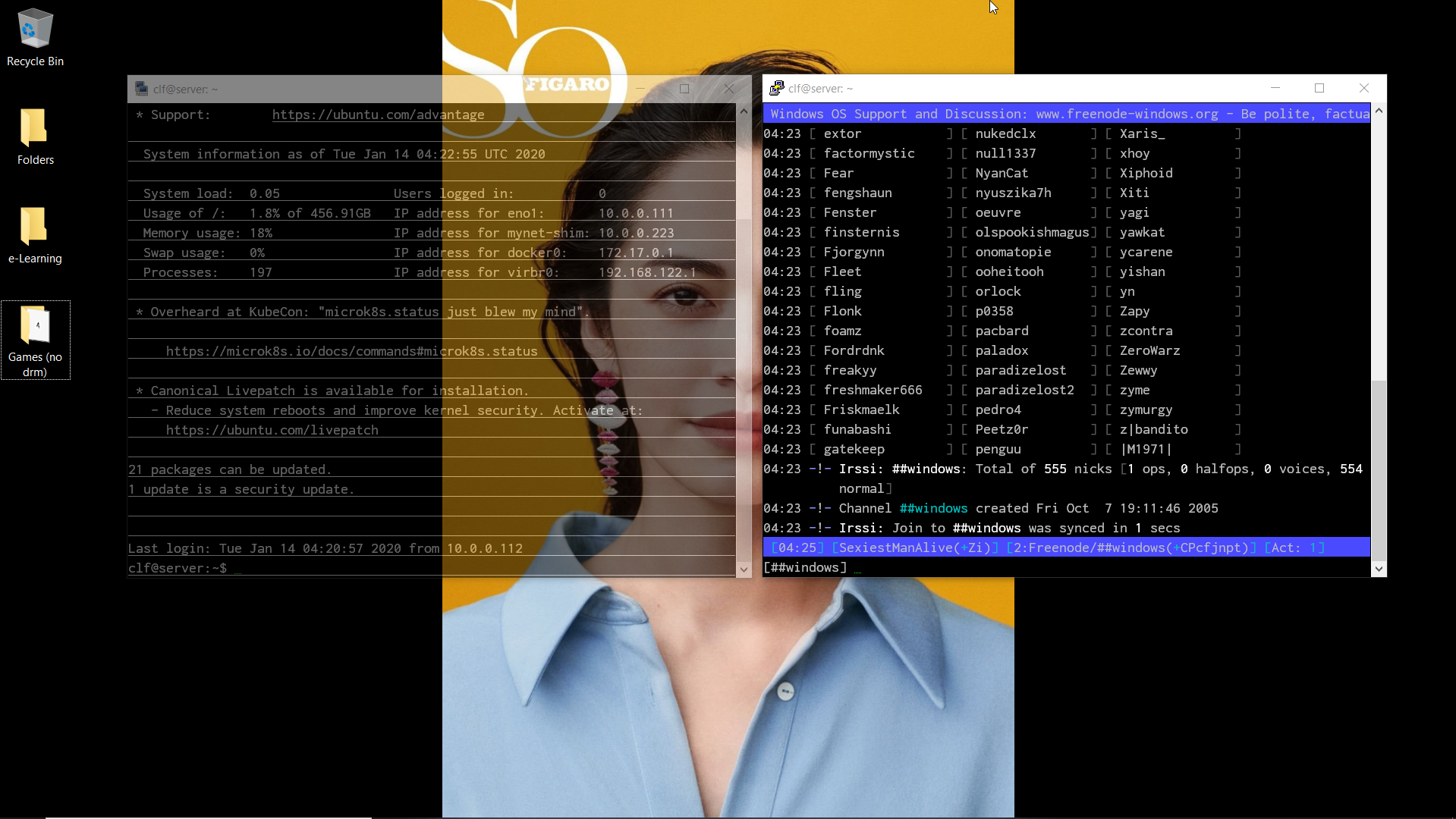Click nick '|M1971|' in the list

coord(1146,449)
